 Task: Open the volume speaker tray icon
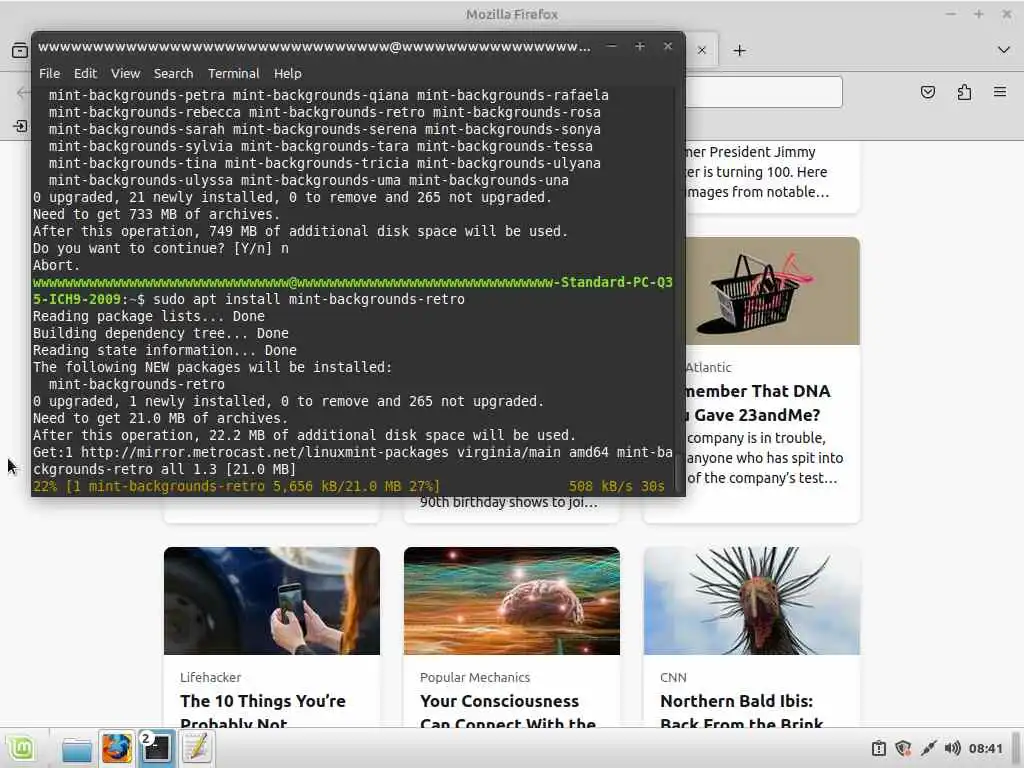pyautogui.click(x=952, y=748)
